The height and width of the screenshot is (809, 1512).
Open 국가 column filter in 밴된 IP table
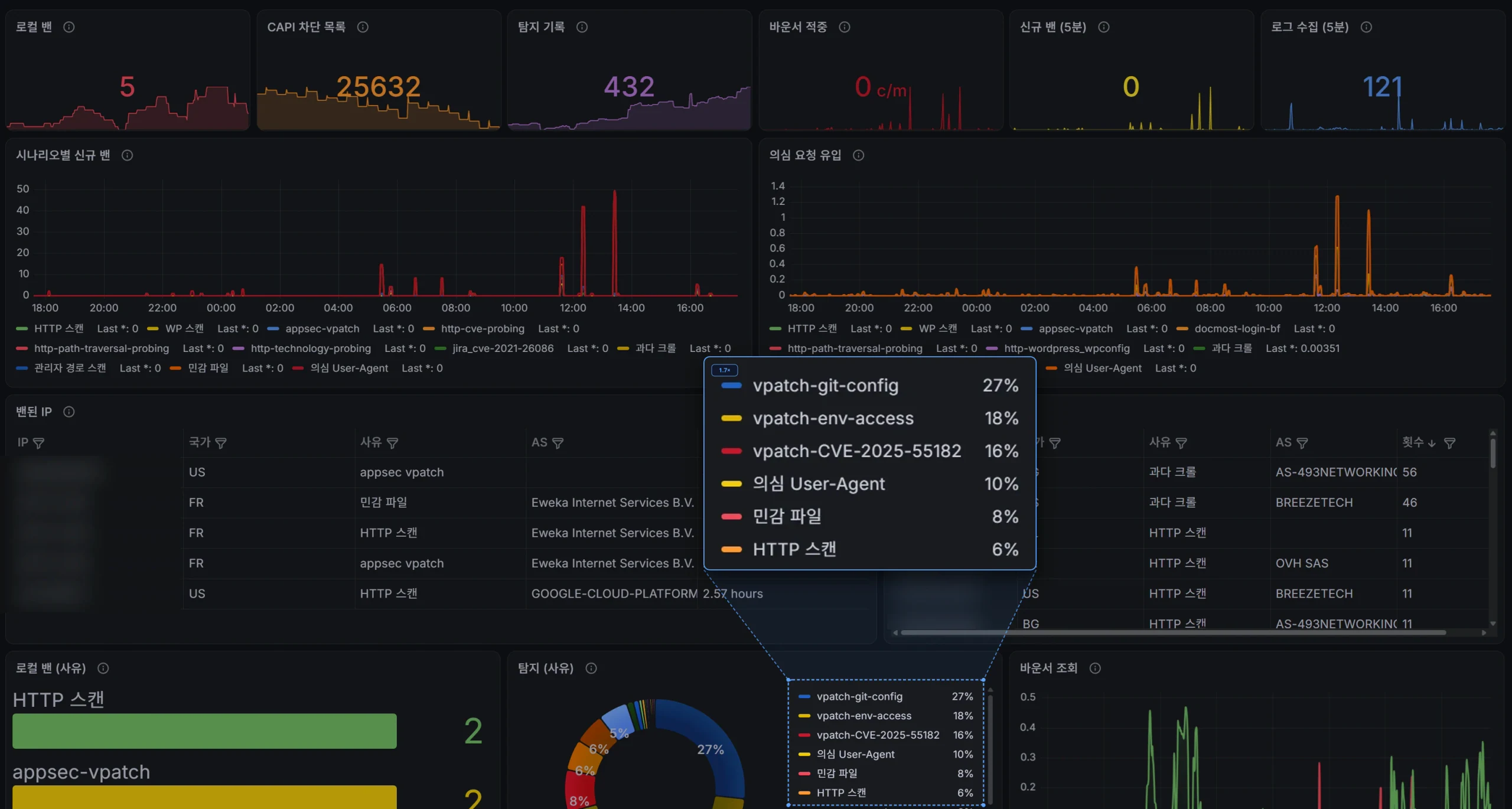(221, 443)
